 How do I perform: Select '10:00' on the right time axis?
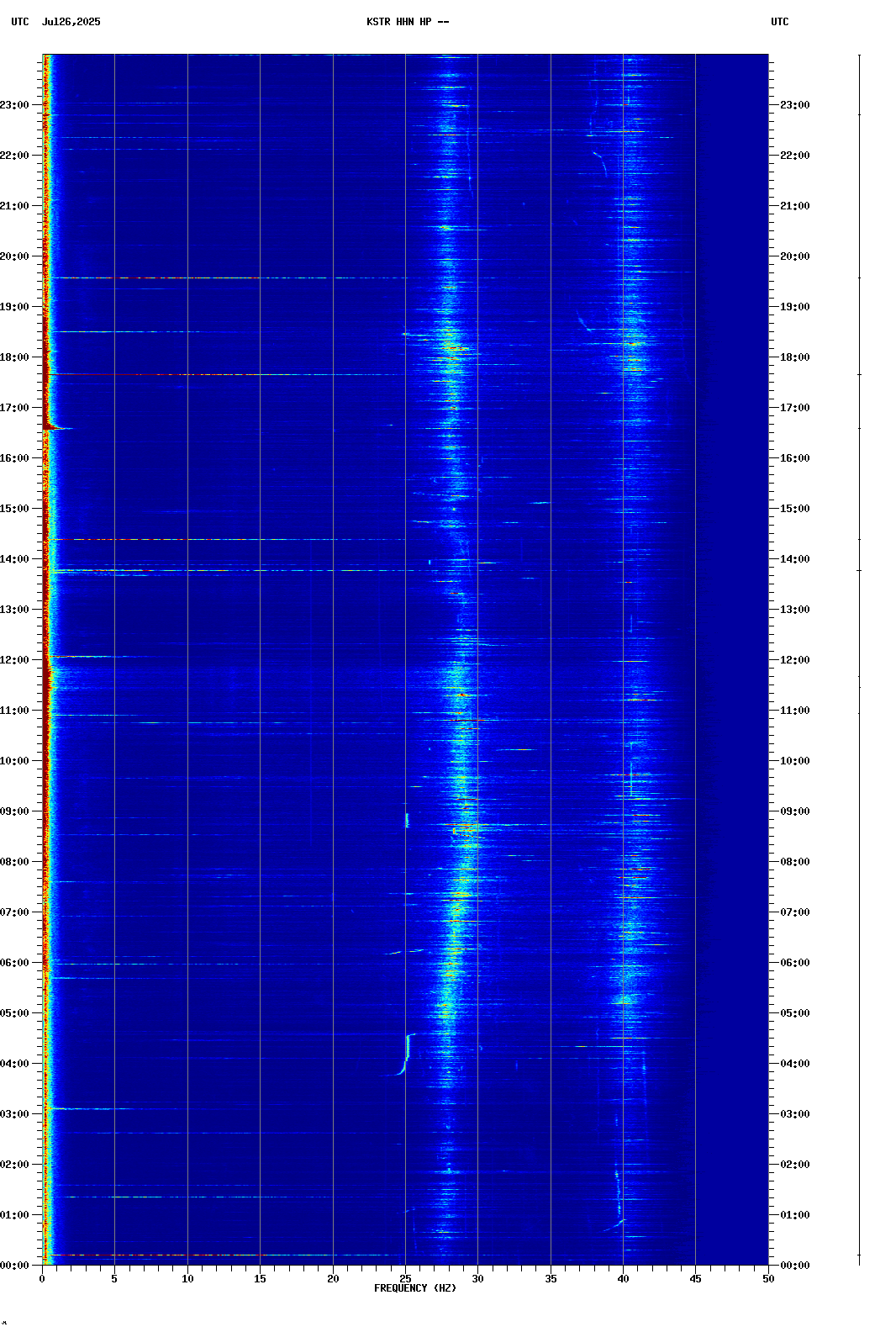[x=795, y=761]
